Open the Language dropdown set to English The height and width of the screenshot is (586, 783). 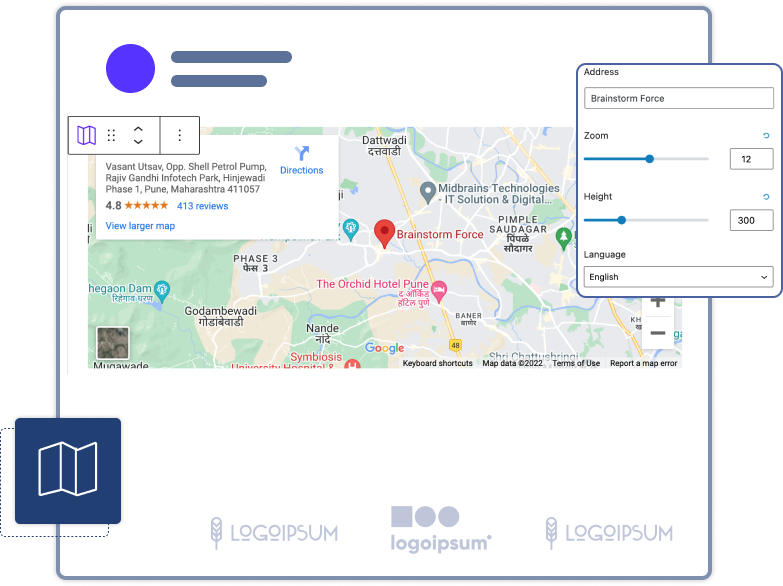[679, 277]
